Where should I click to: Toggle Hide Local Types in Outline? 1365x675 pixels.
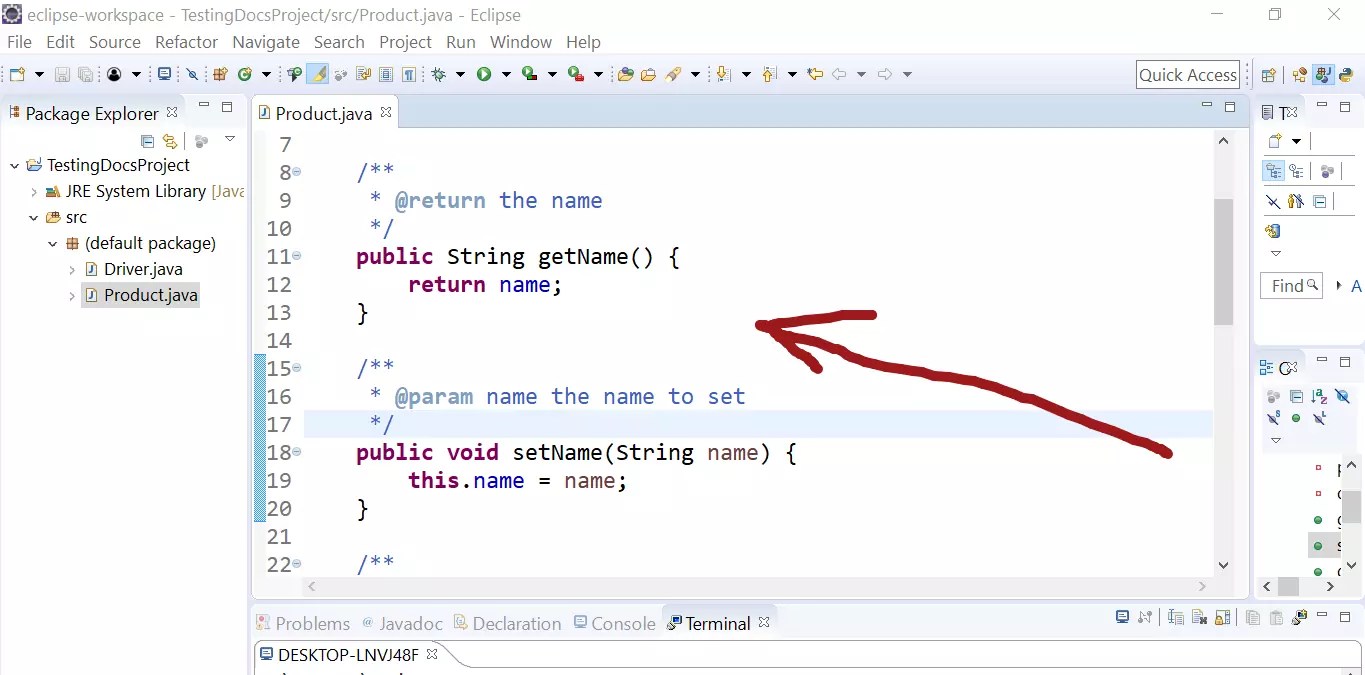1319,418
